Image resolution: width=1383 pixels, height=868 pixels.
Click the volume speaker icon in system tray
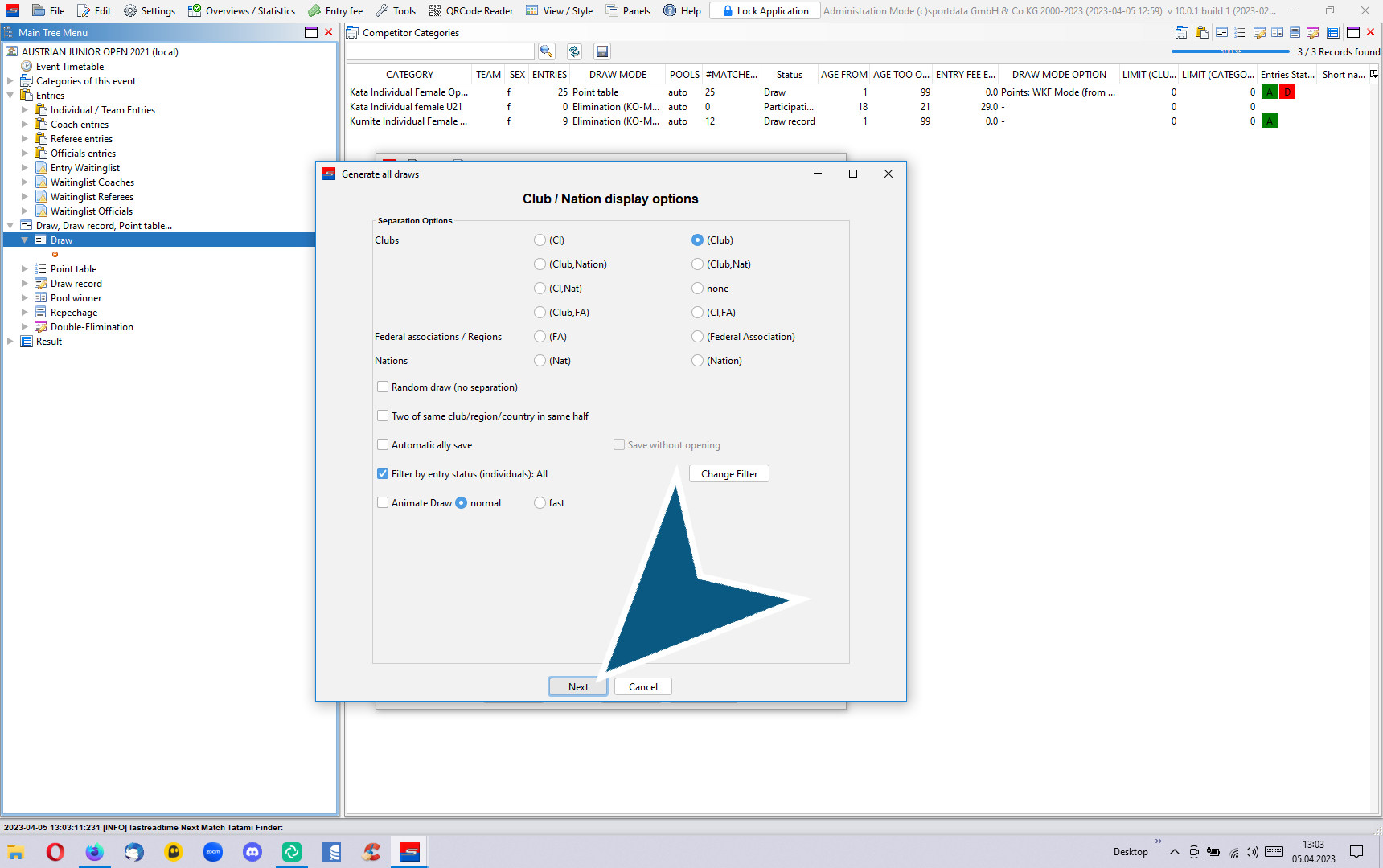coord(1252,852)
